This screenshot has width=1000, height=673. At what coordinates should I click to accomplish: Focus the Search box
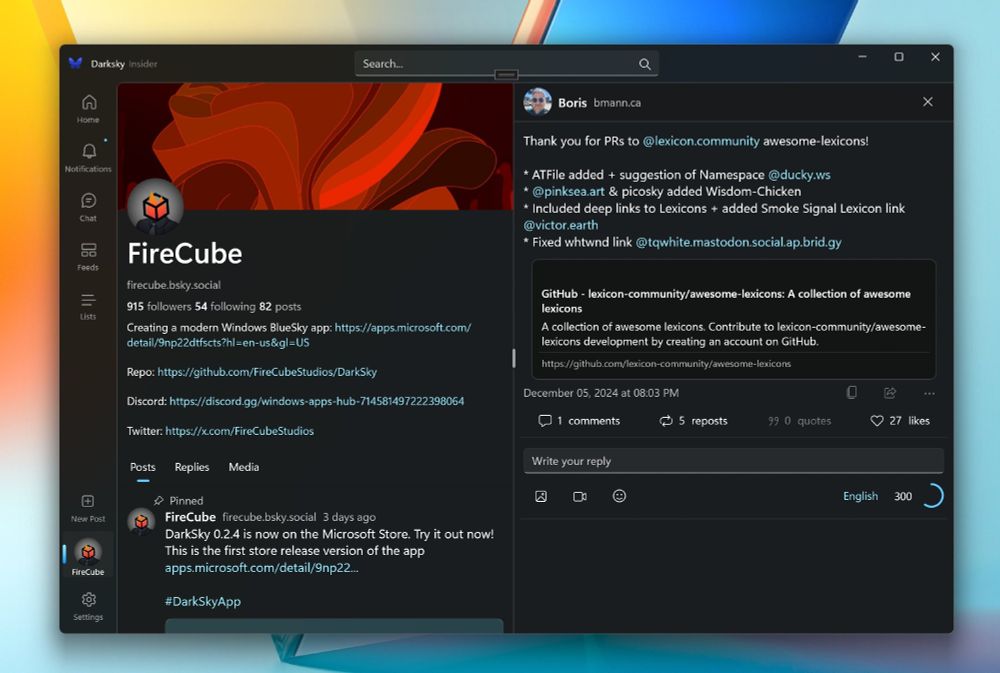click(506, 64)
